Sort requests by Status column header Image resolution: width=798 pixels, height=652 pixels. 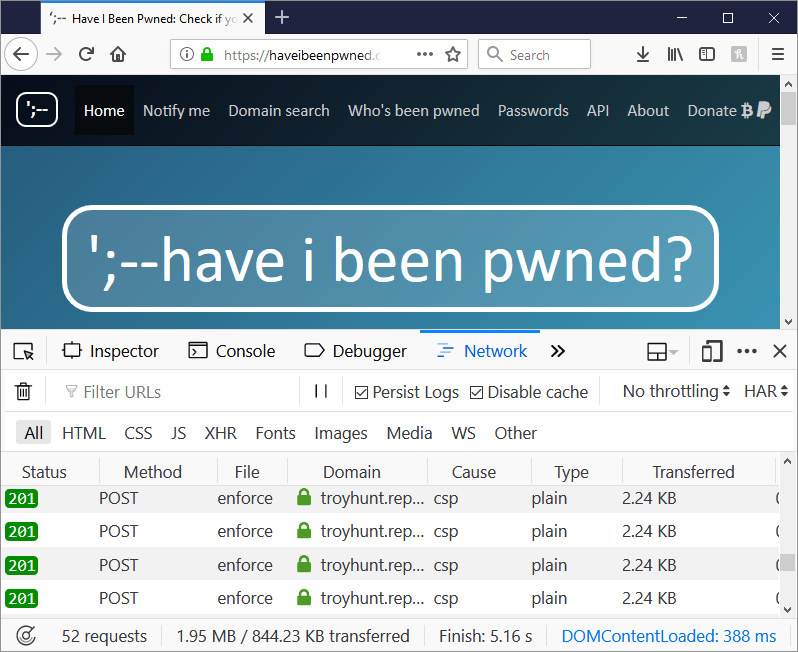pyautogui.click(x=44, y=472)
